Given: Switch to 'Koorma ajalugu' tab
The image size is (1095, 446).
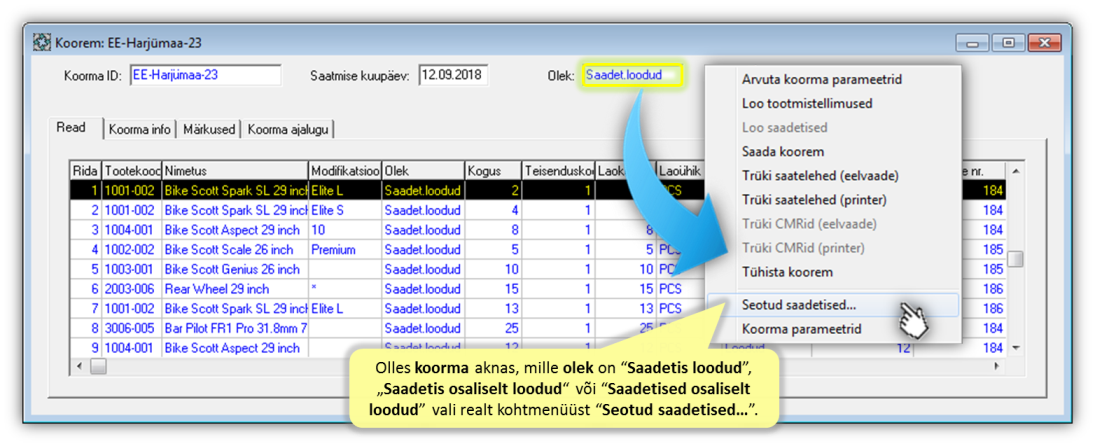Looking at the screenshot, I should click(289, 129).
